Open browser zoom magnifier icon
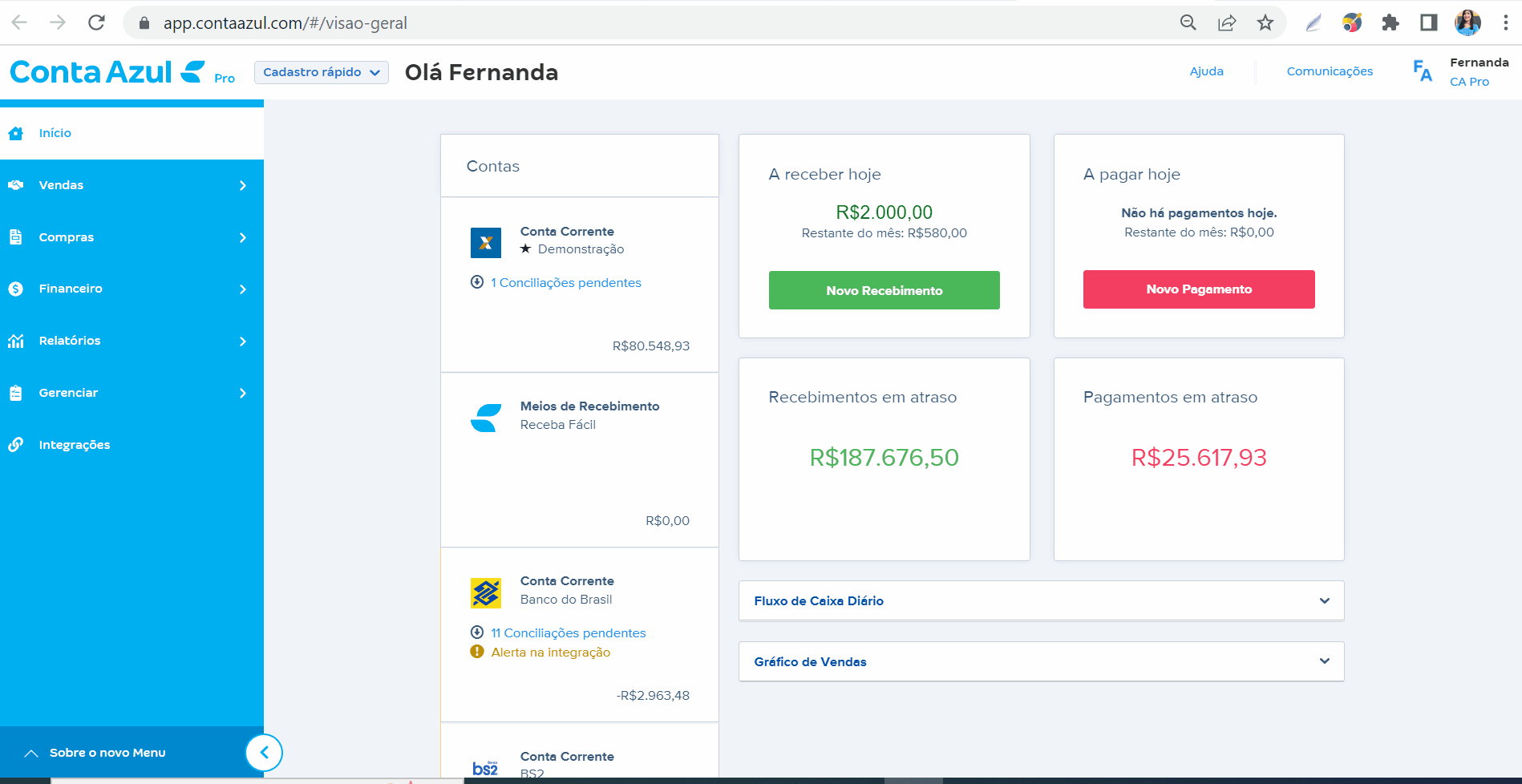The width and height of the screenshot is (1522, 784). 1188,22
